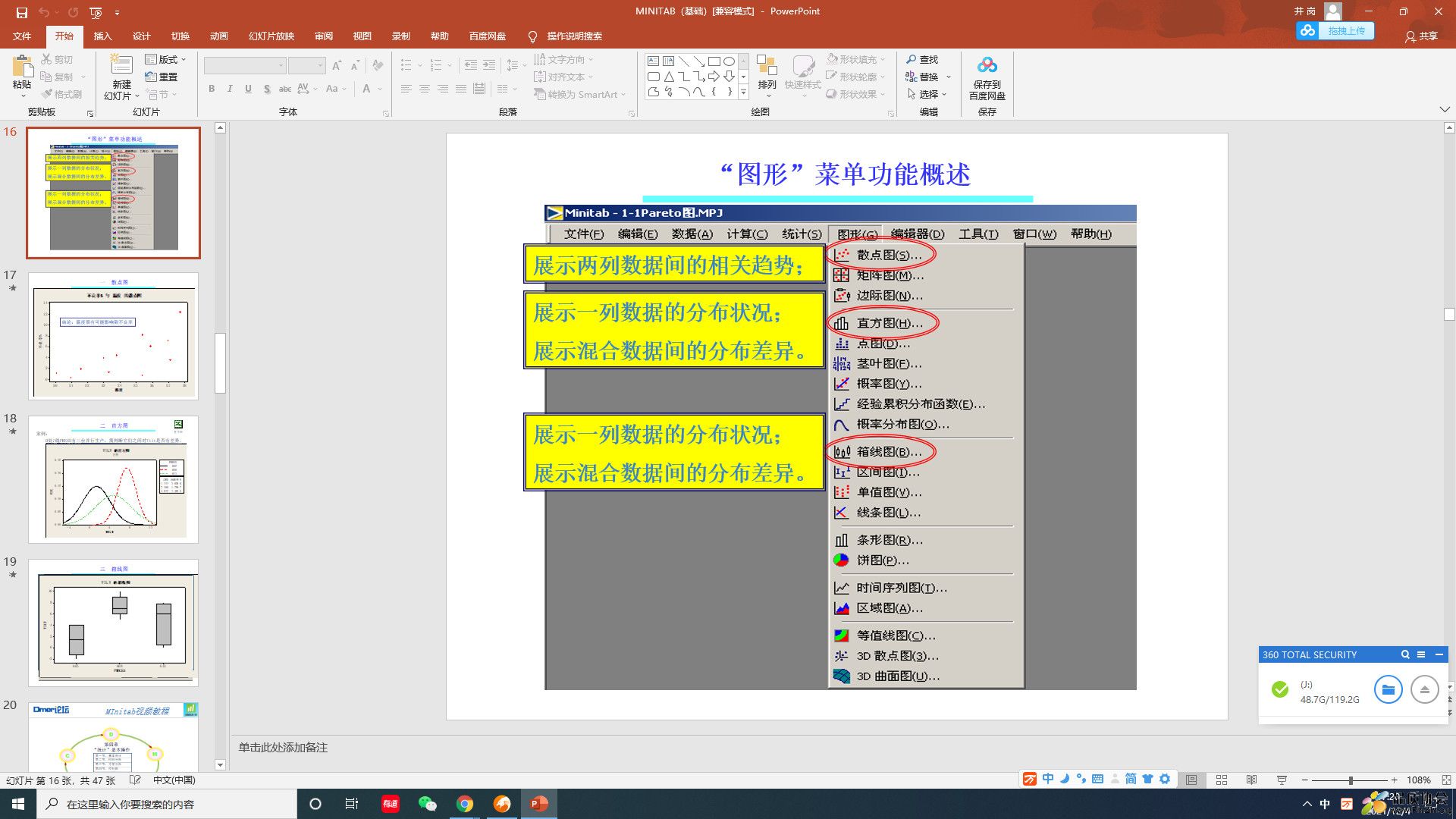
Task: Open the Sogou IME soft keyboard icon
Action: click(x=1097, y=779)
